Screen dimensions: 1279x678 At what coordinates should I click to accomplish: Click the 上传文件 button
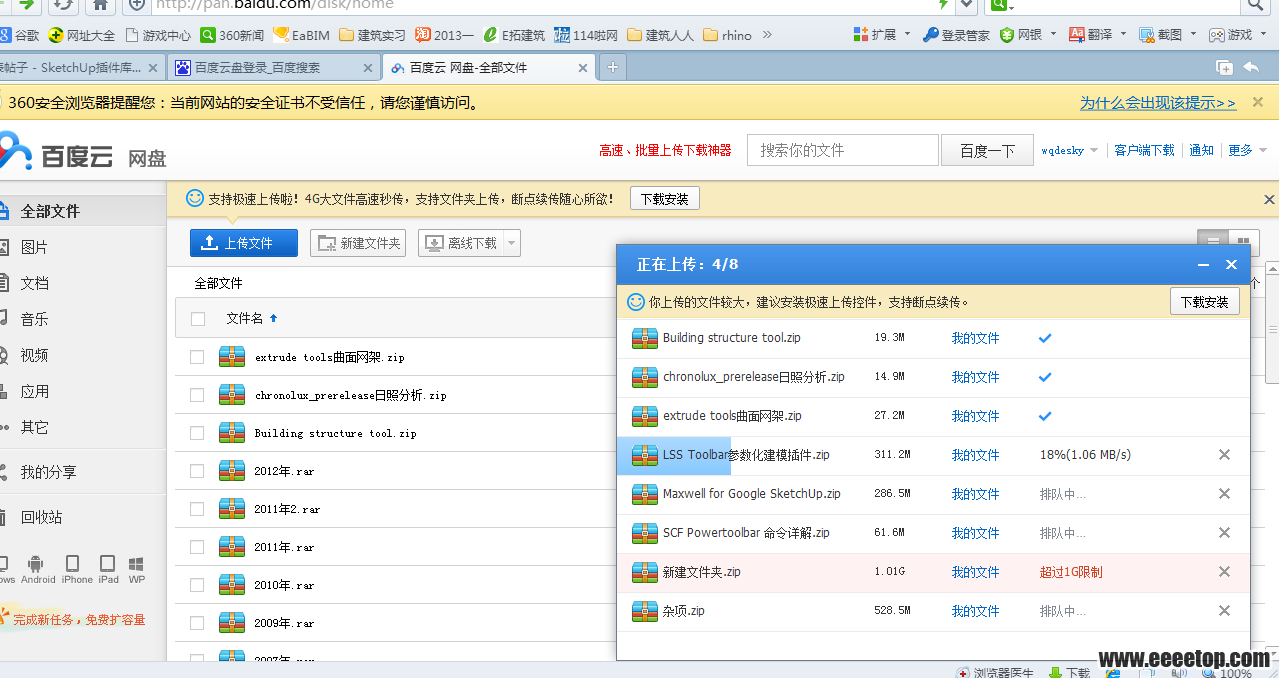point(244,243)
